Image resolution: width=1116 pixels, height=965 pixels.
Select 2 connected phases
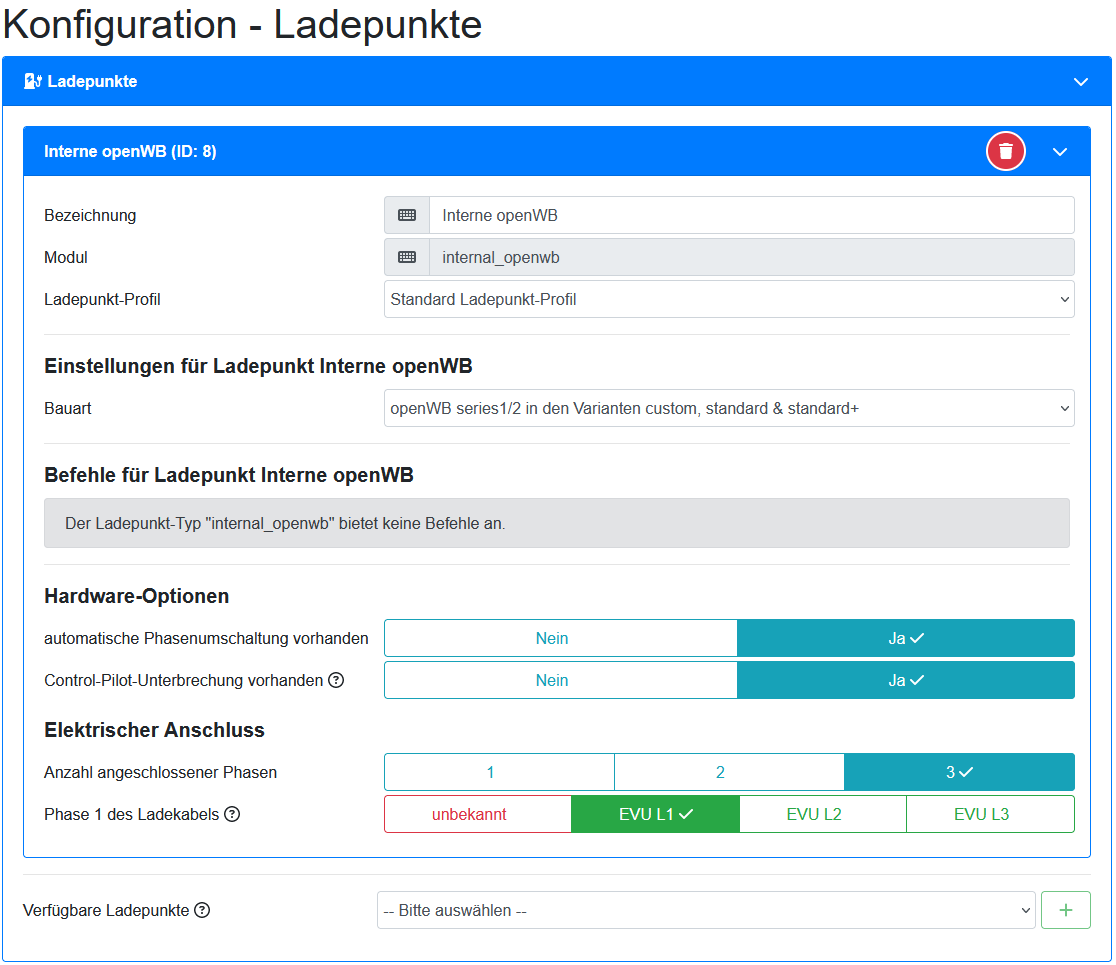coord(729,772)
